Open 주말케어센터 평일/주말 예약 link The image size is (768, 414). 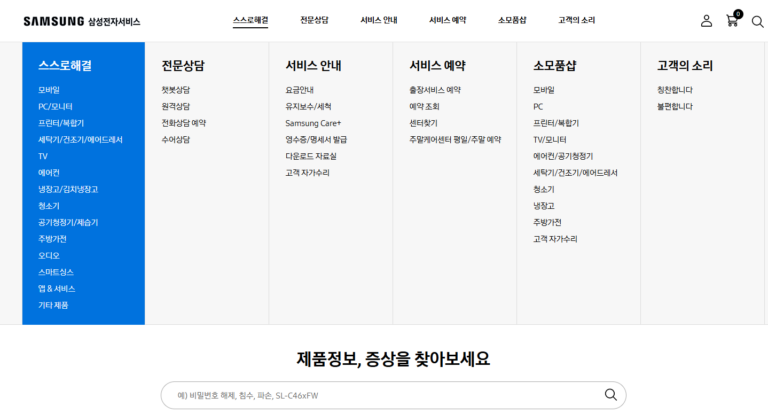[456, 140]
